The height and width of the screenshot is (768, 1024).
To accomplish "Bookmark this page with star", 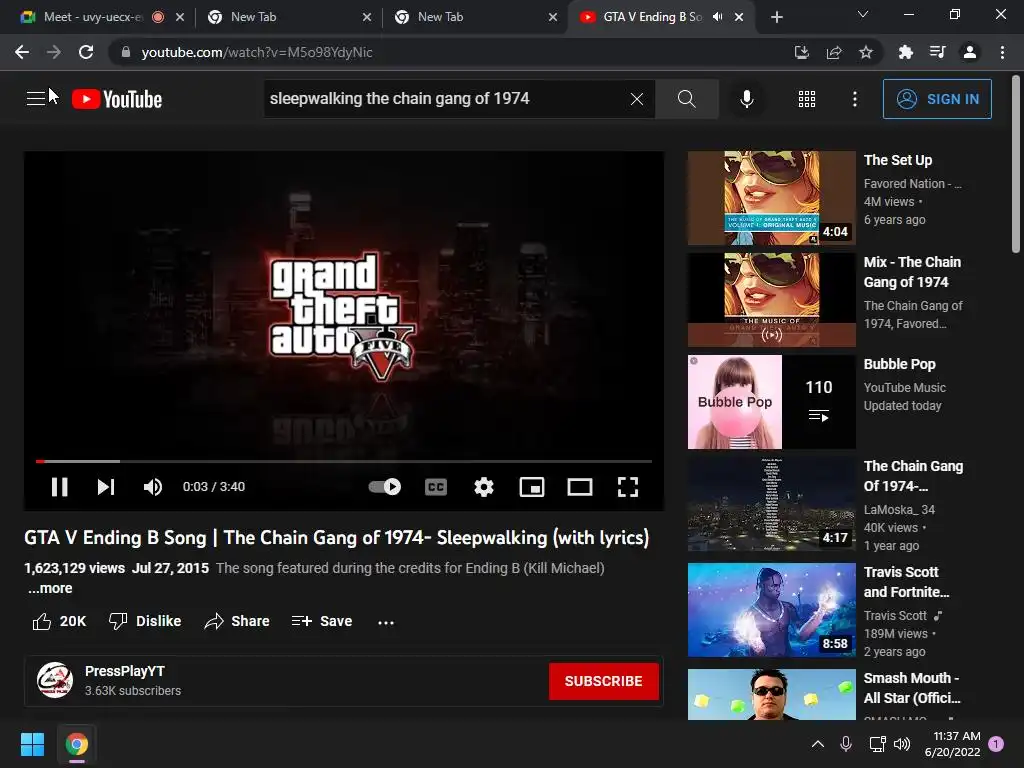I will click(x=866, y=52).
